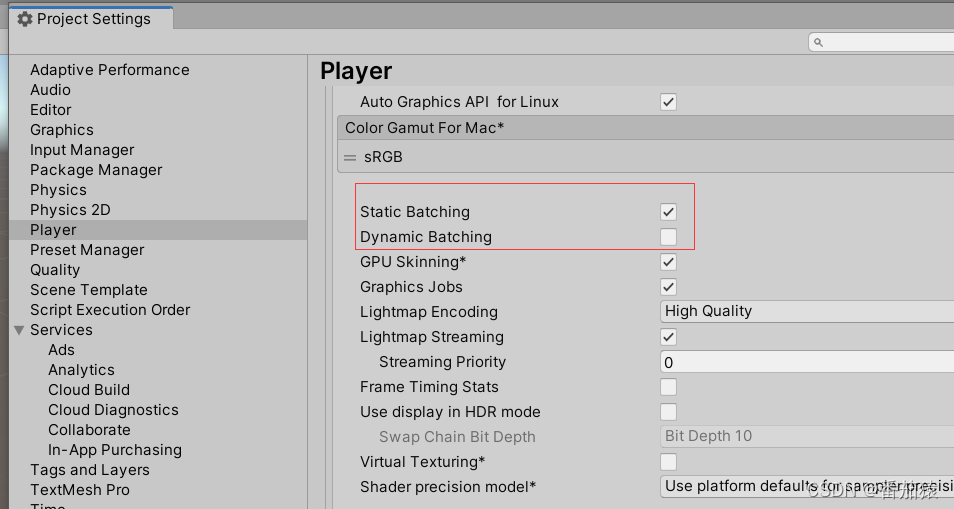The image size is (954, 509).
Task: Open Tags and Layers settings
Action: [x=90, y=470]
